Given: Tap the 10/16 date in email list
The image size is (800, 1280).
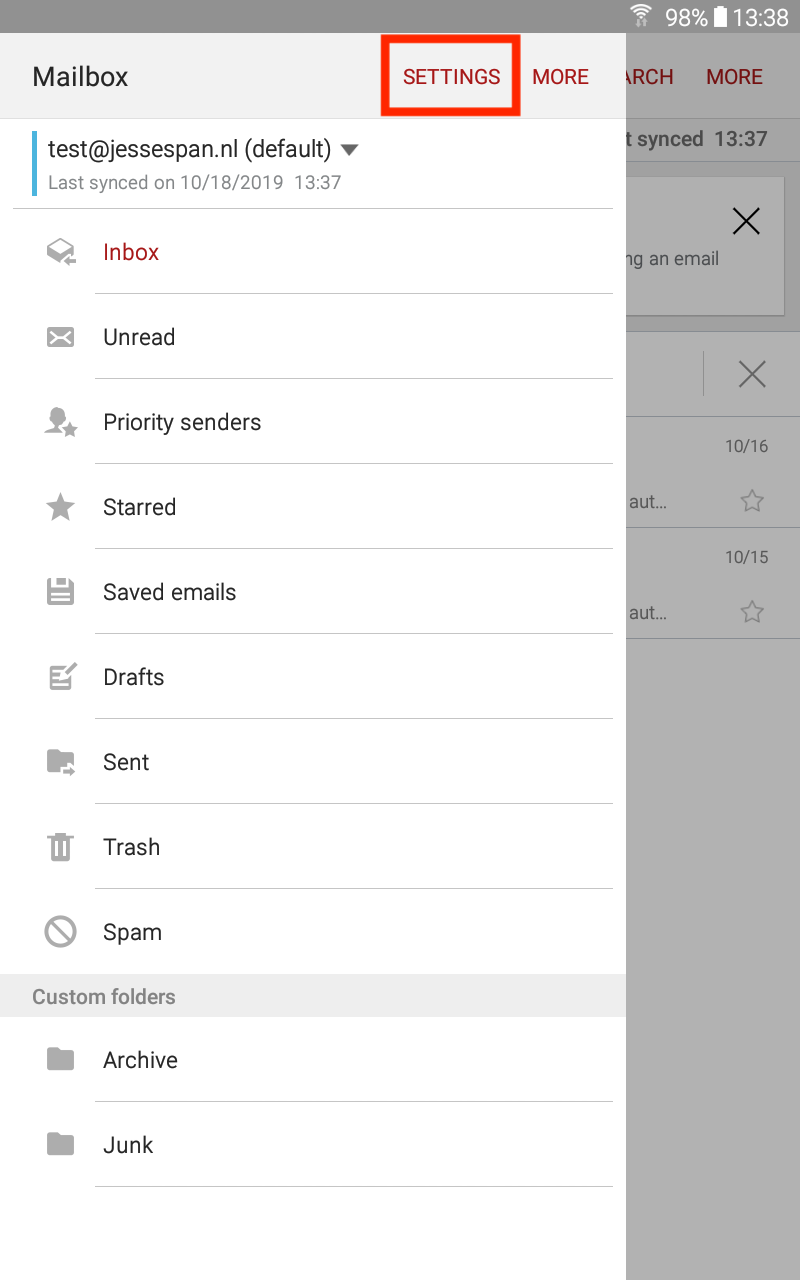Looking at the screenshot, I should pyautogui.click(x=747, y=446).
